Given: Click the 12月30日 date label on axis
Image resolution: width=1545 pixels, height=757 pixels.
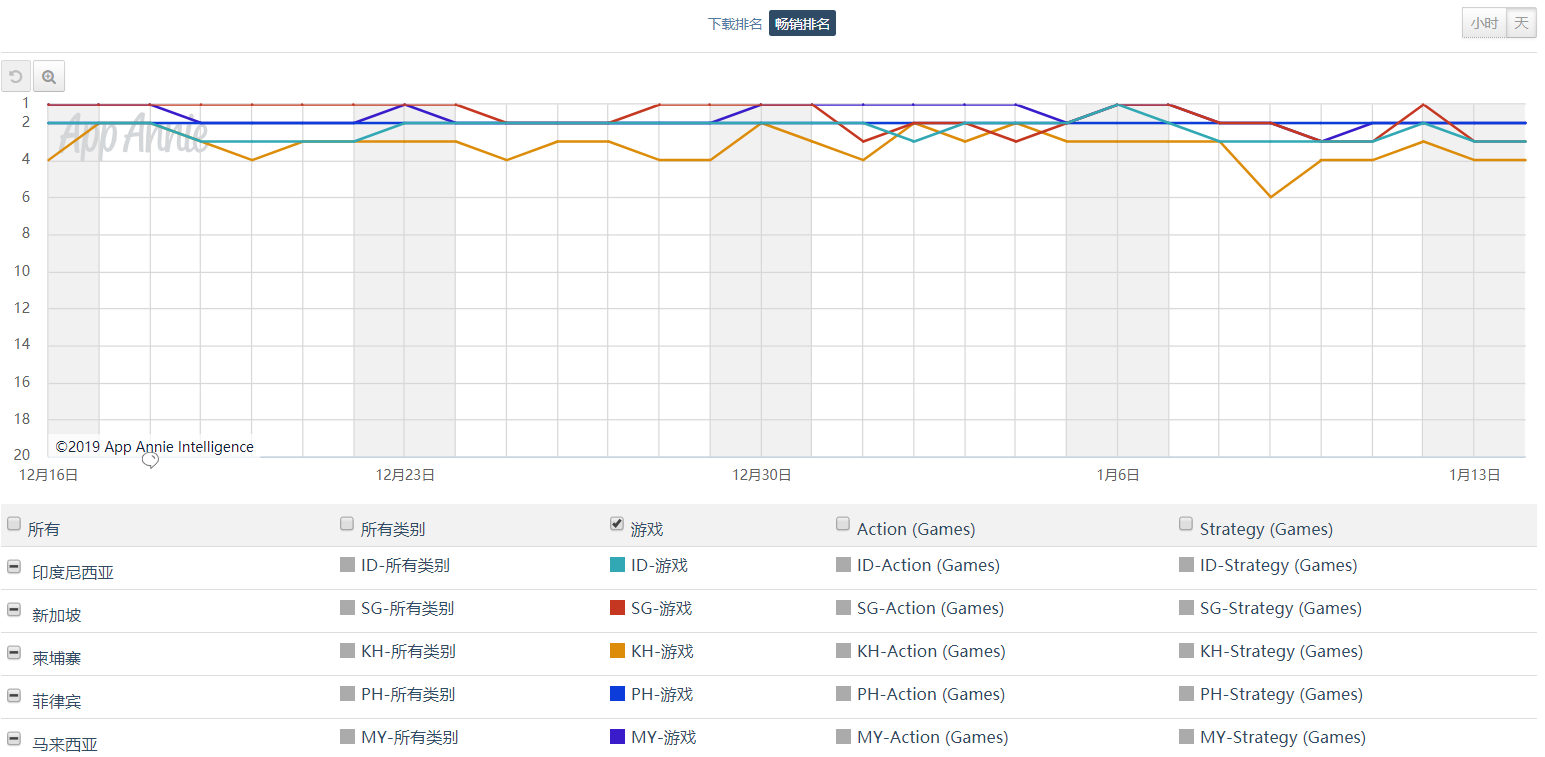Looking at the screenshot, I should coord(762,475).
